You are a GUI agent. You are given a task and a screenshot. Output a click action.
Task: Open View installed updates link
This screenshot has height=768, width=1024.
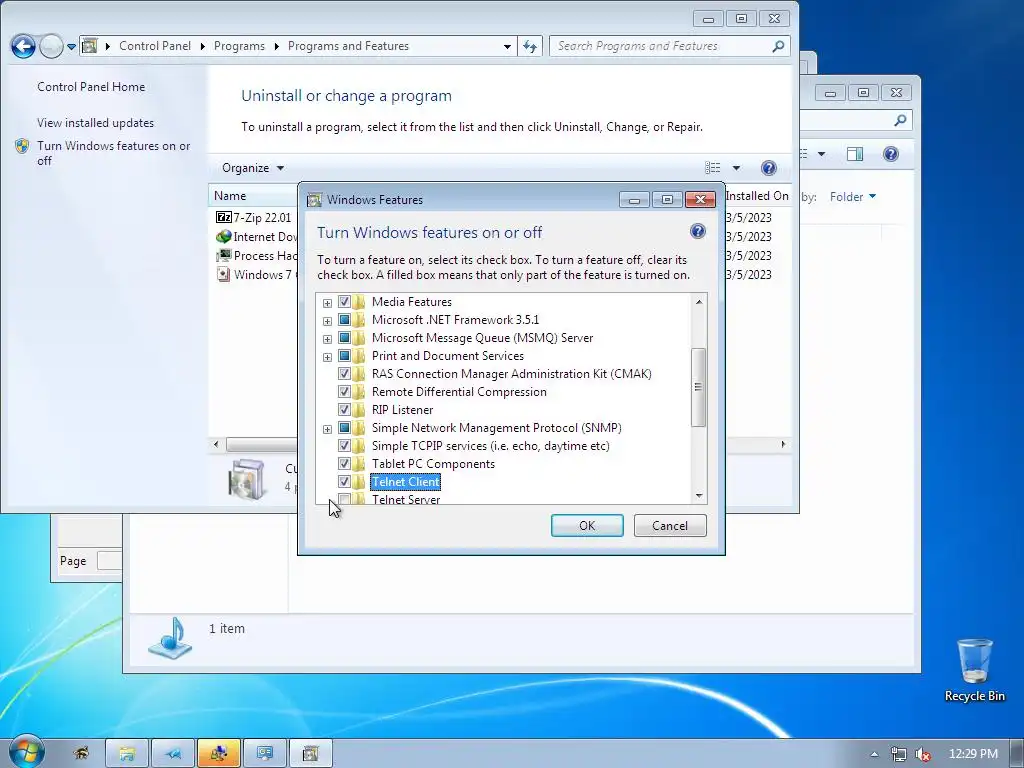pos(95,123)
